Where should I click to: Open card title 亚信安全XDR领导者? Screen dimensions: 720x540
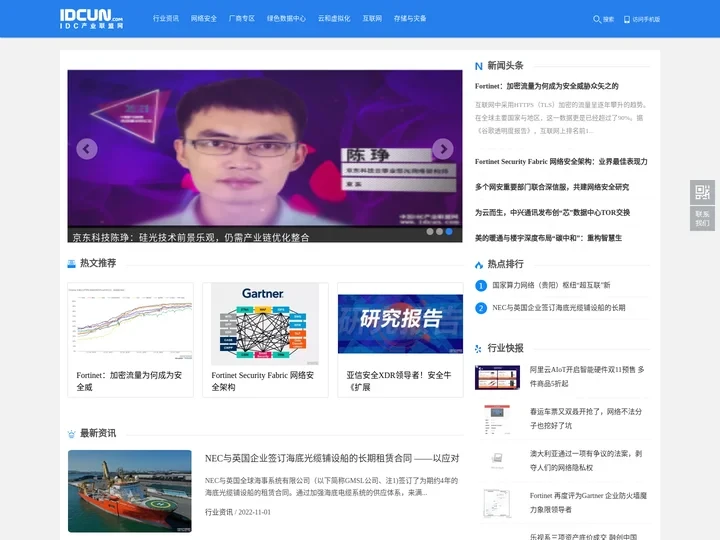(399, 381)
